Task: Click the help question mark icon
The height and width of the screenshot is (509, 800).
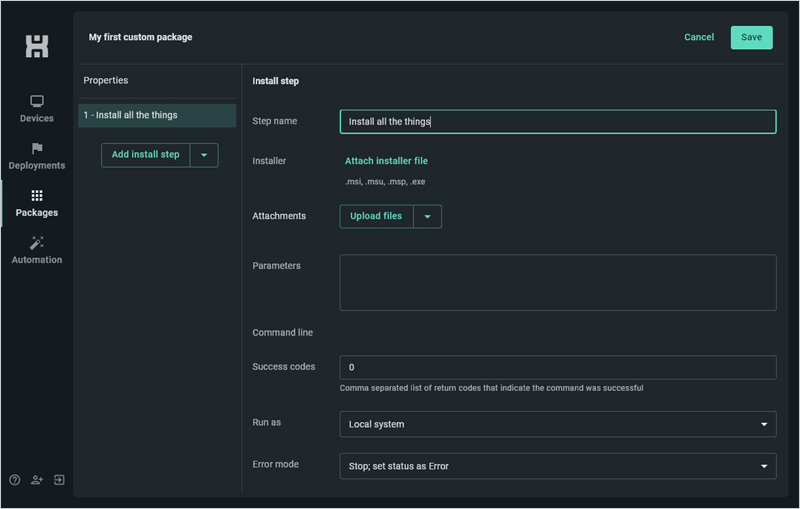Action: coord(15,480)
